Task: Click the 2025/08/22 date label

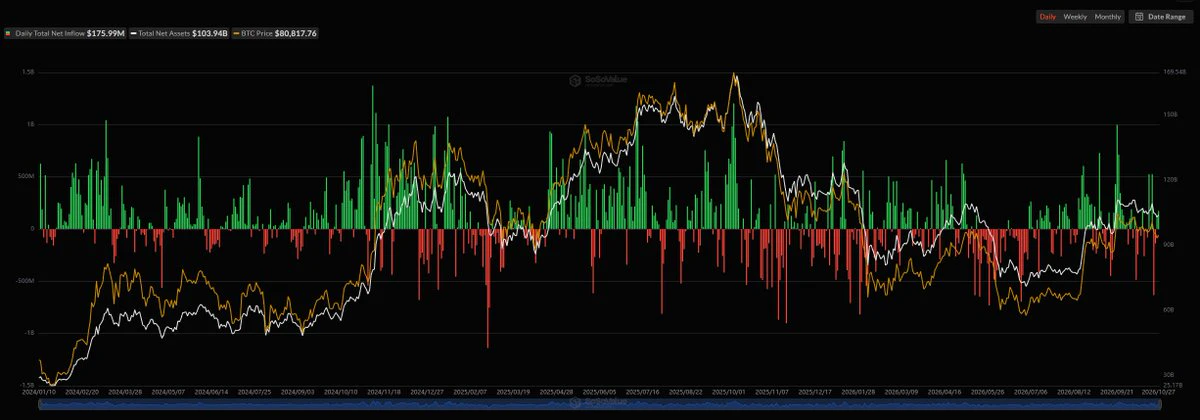Action: coord(686,393)
